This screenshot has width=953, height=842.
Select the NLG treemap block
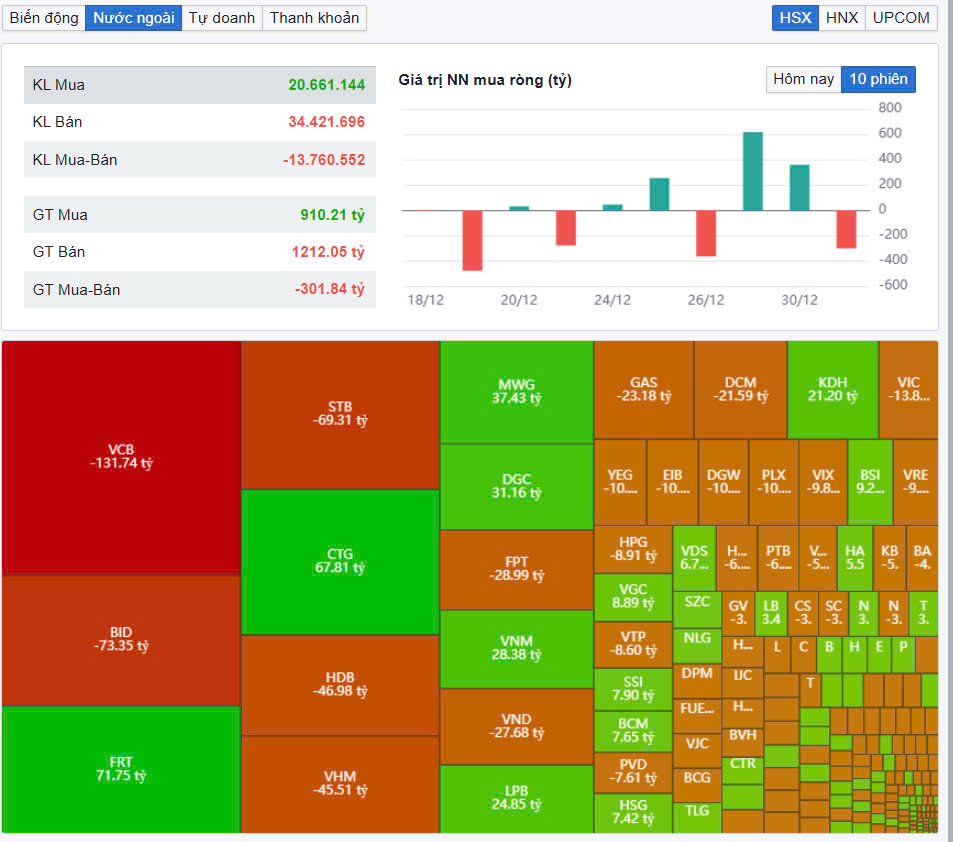[697, 646]
